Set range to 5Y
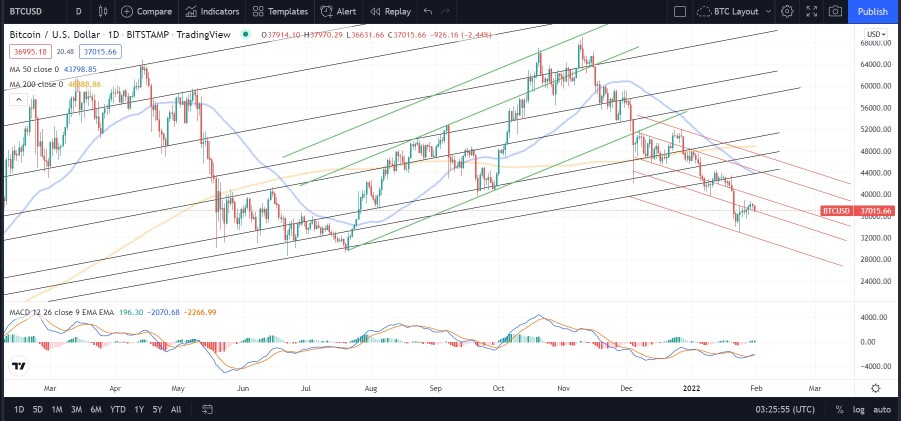 (x=157, y=410)
